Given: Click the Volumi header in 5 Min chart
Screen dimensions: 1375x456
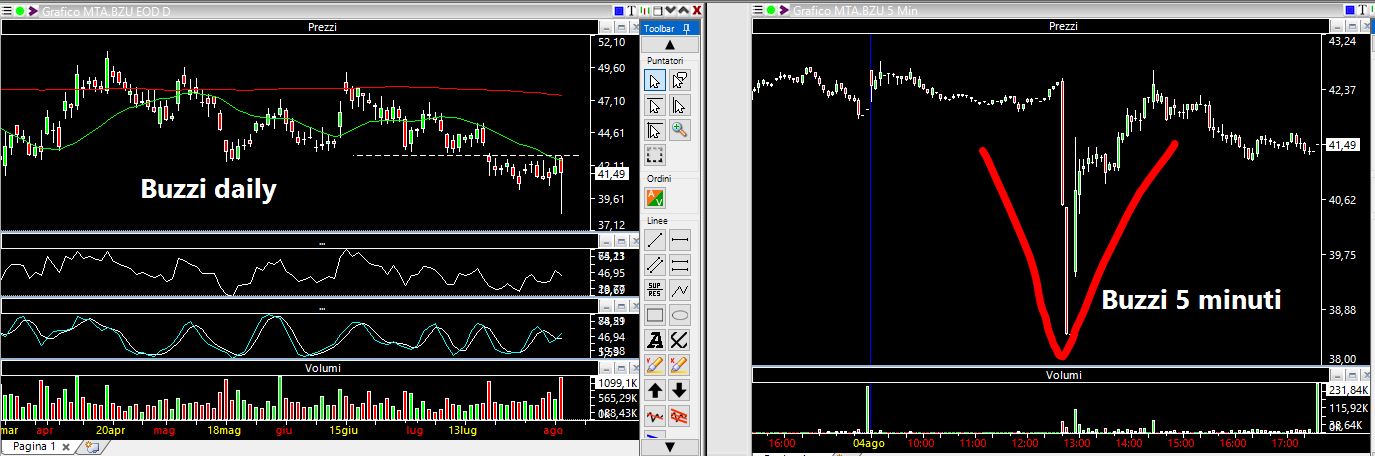Looking at the screenshot, I should pos(1064,375).
